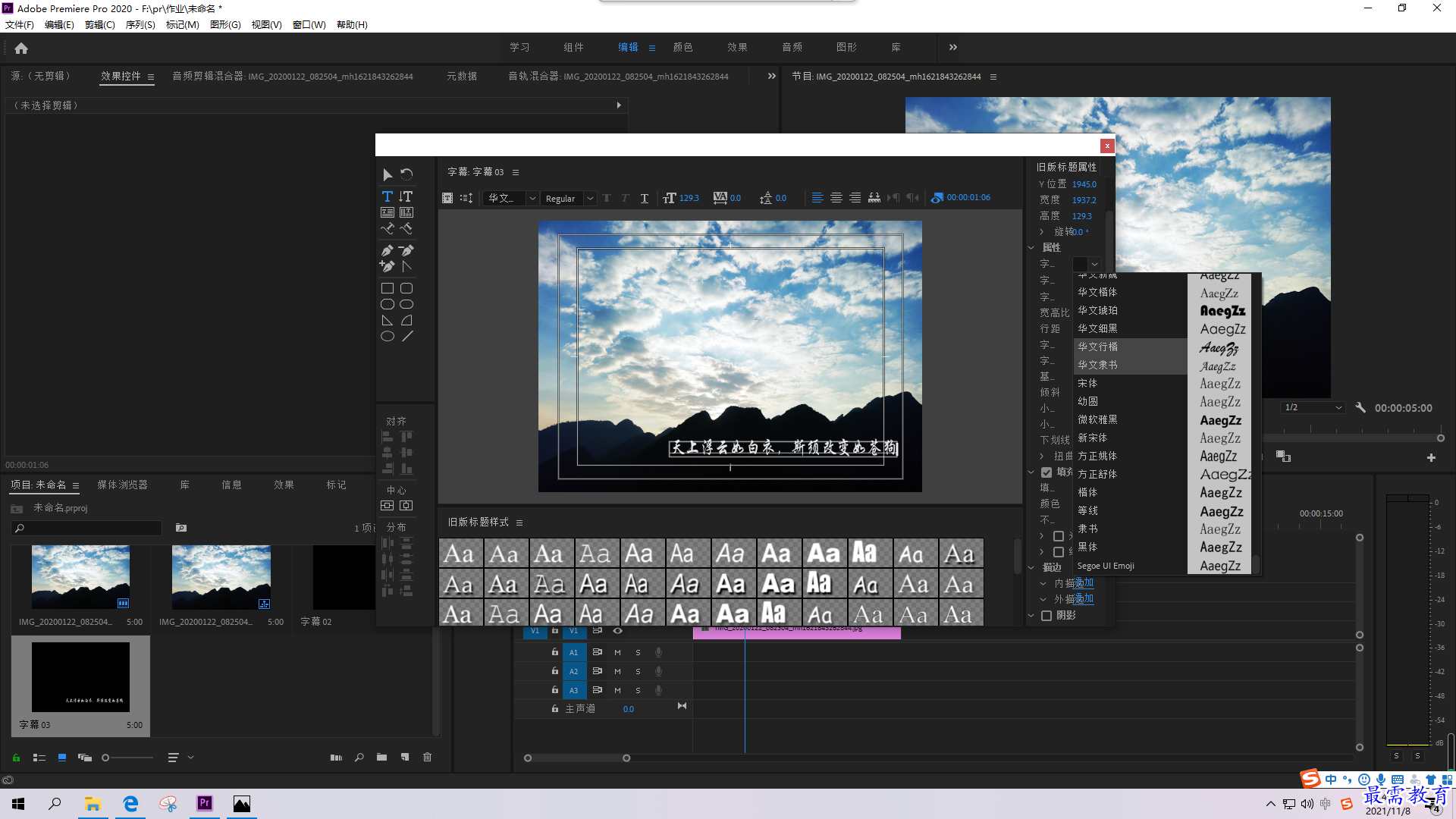Mute audio track A3
Screen dimensions: 1456x819
617,690
